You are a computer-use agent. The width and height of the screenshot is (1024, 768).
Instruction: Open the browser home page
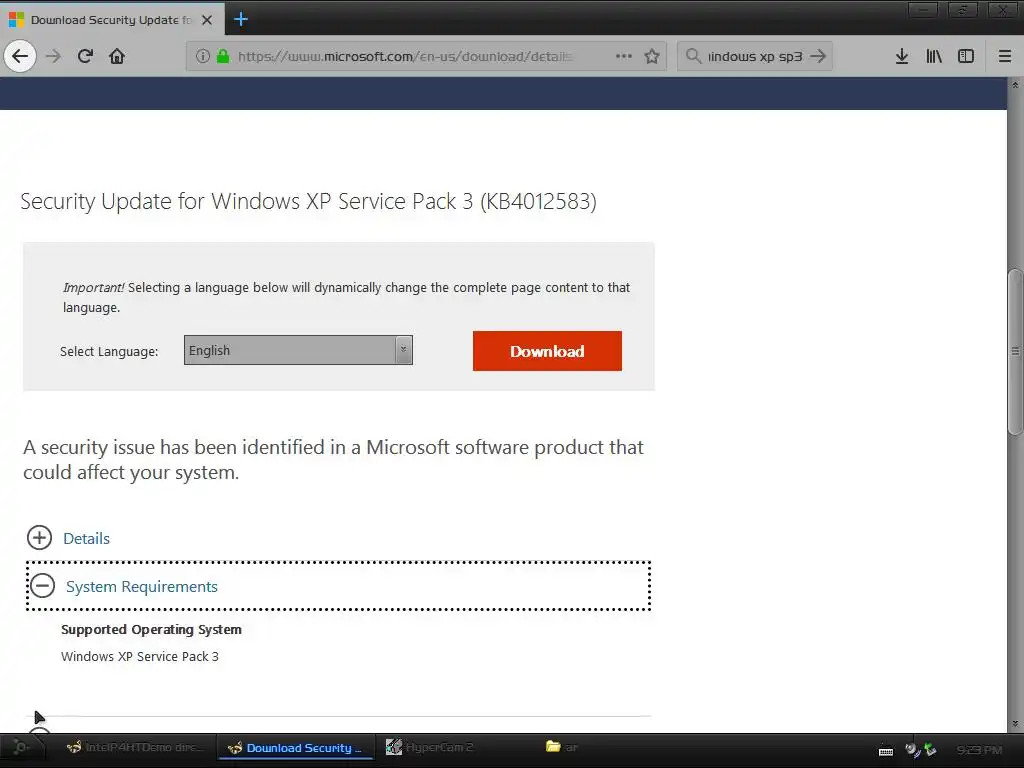pos(117,56)
